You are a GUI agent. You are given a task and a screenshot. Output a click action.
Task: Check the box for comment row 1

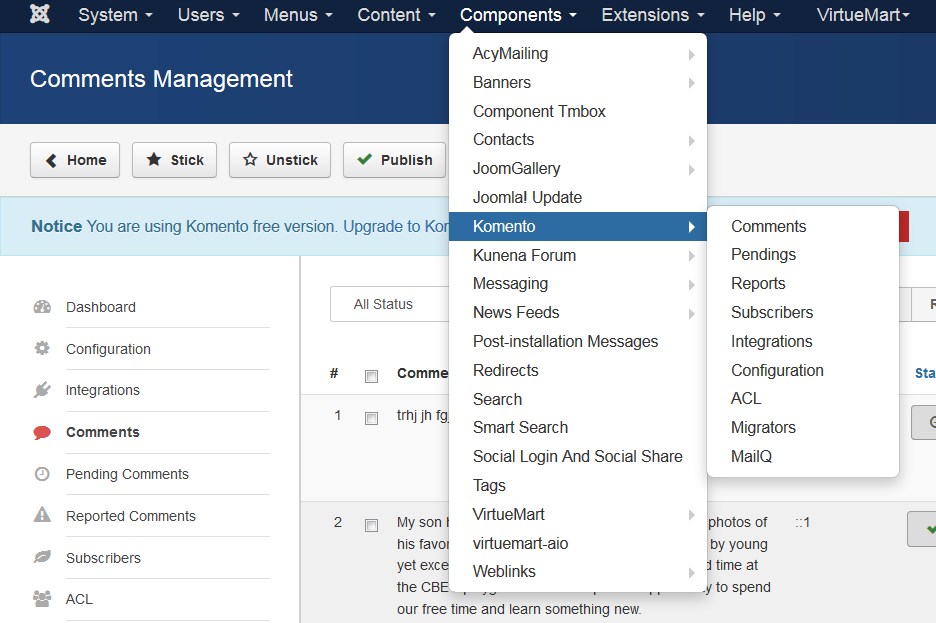click(371, 418)
